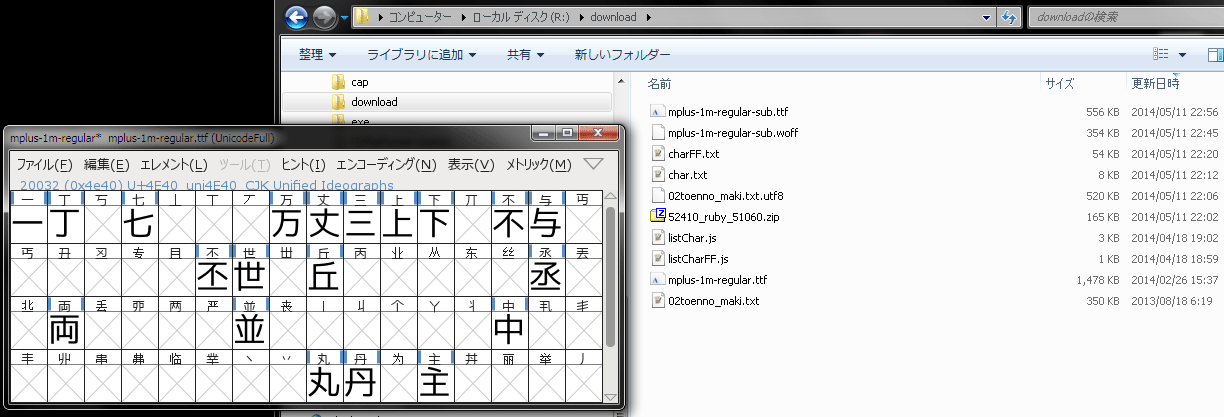Select the 世 glyph cell

click(250, 276)
